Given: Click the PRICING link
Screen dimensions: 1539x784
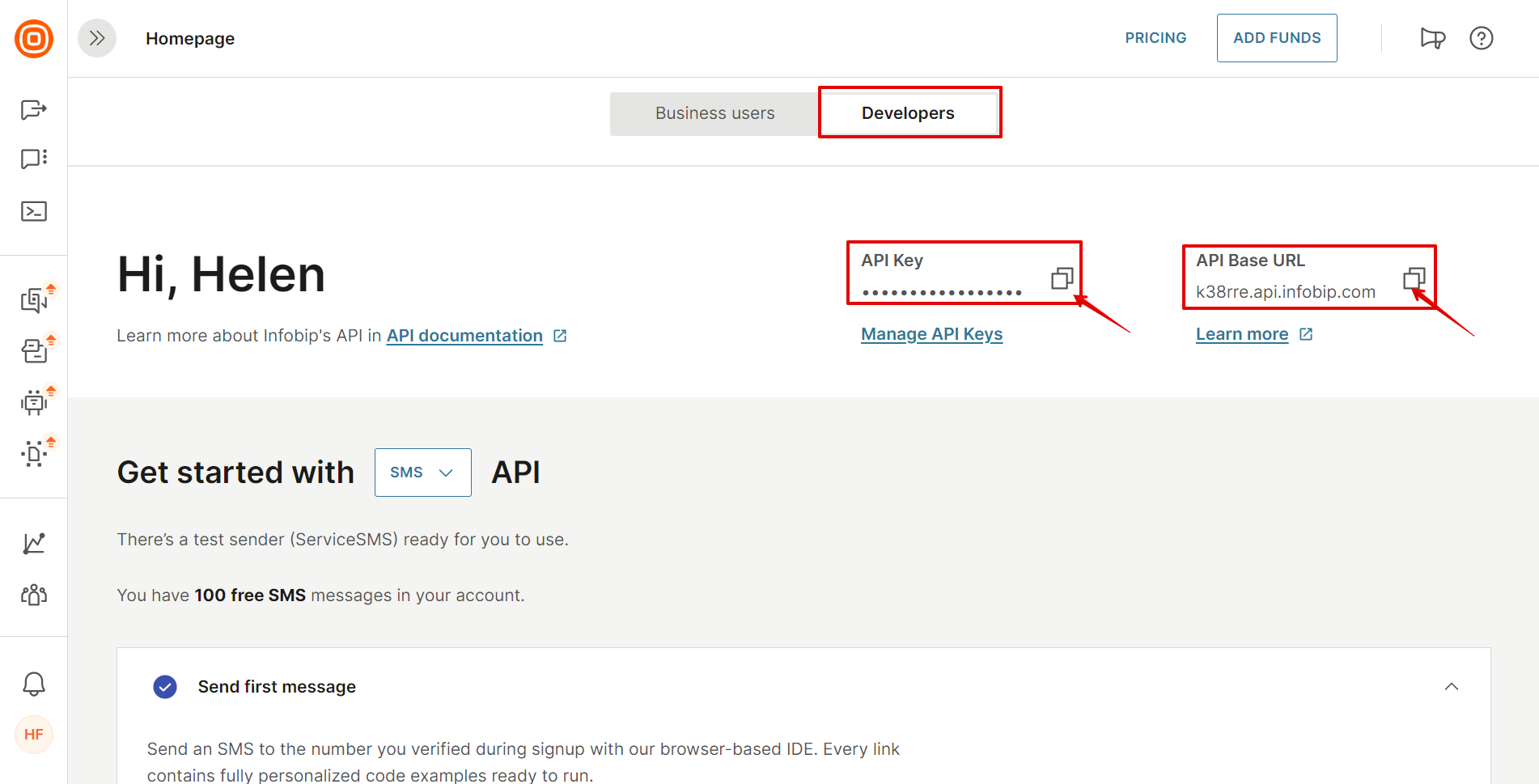Looking at the screenshot, I should [1155, 38].
